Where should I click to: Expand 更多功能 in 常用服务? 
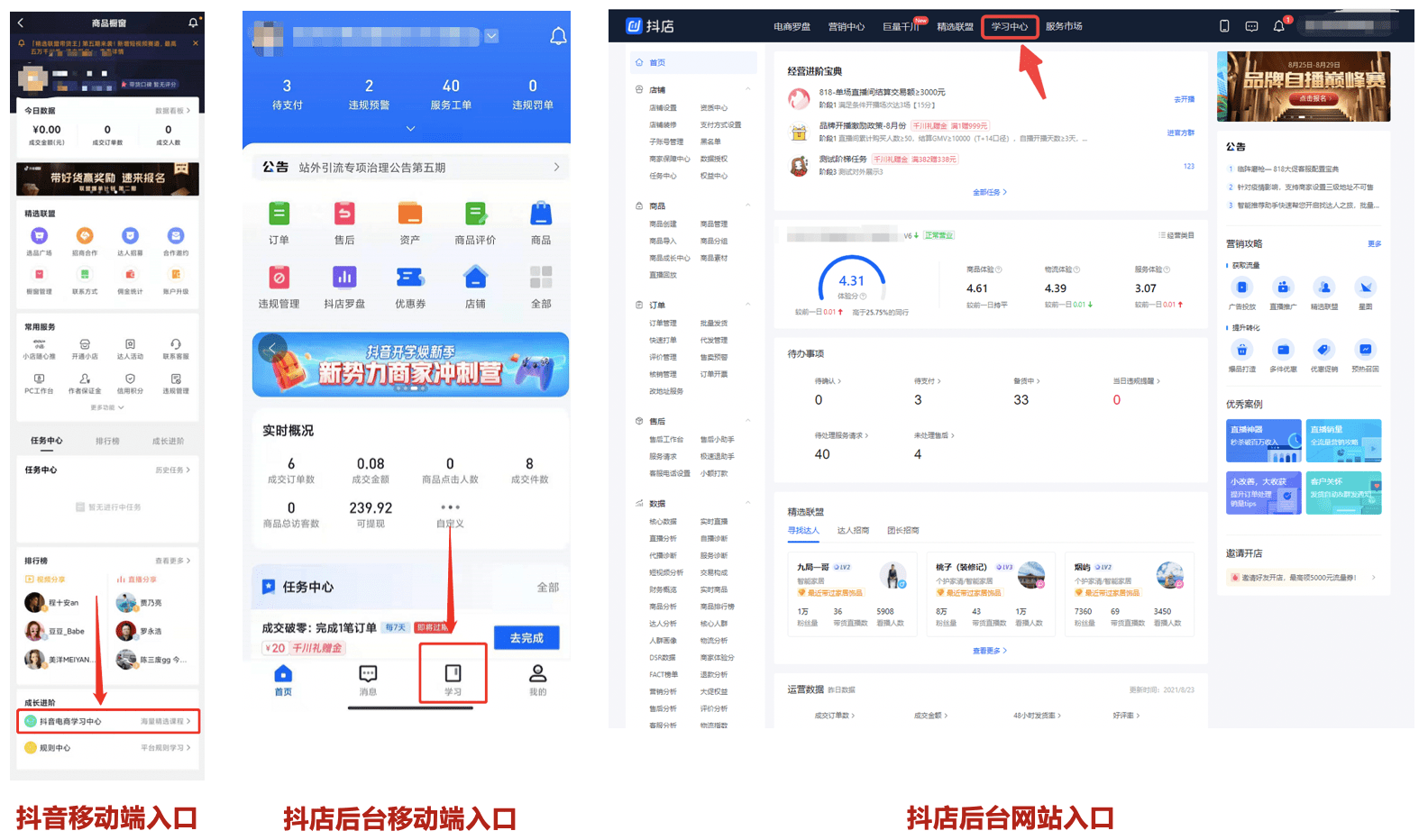pyautogui.click(x=106, y=407)
